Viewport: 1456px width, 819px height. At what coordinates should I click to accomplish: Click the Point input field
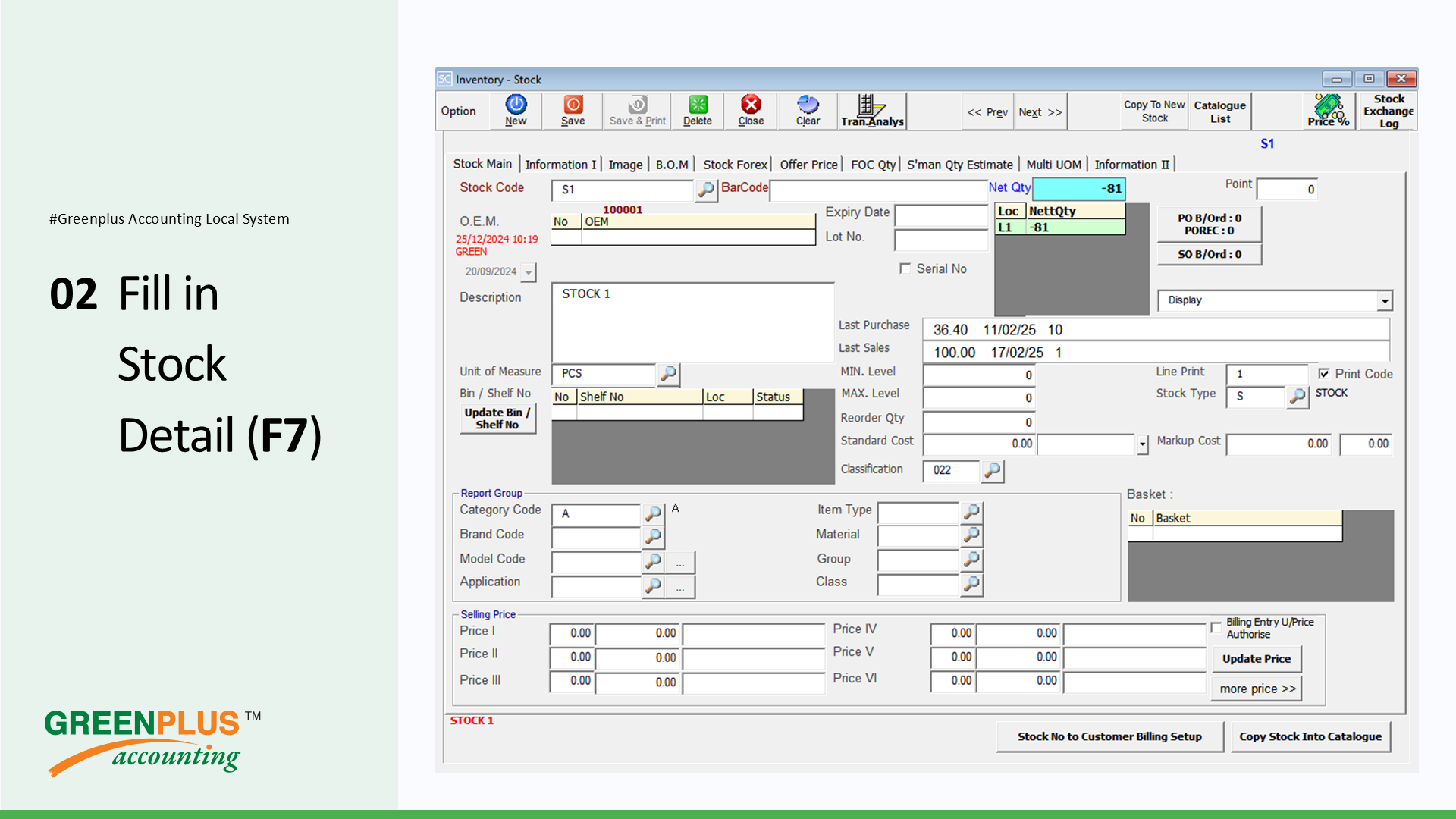1287,189
